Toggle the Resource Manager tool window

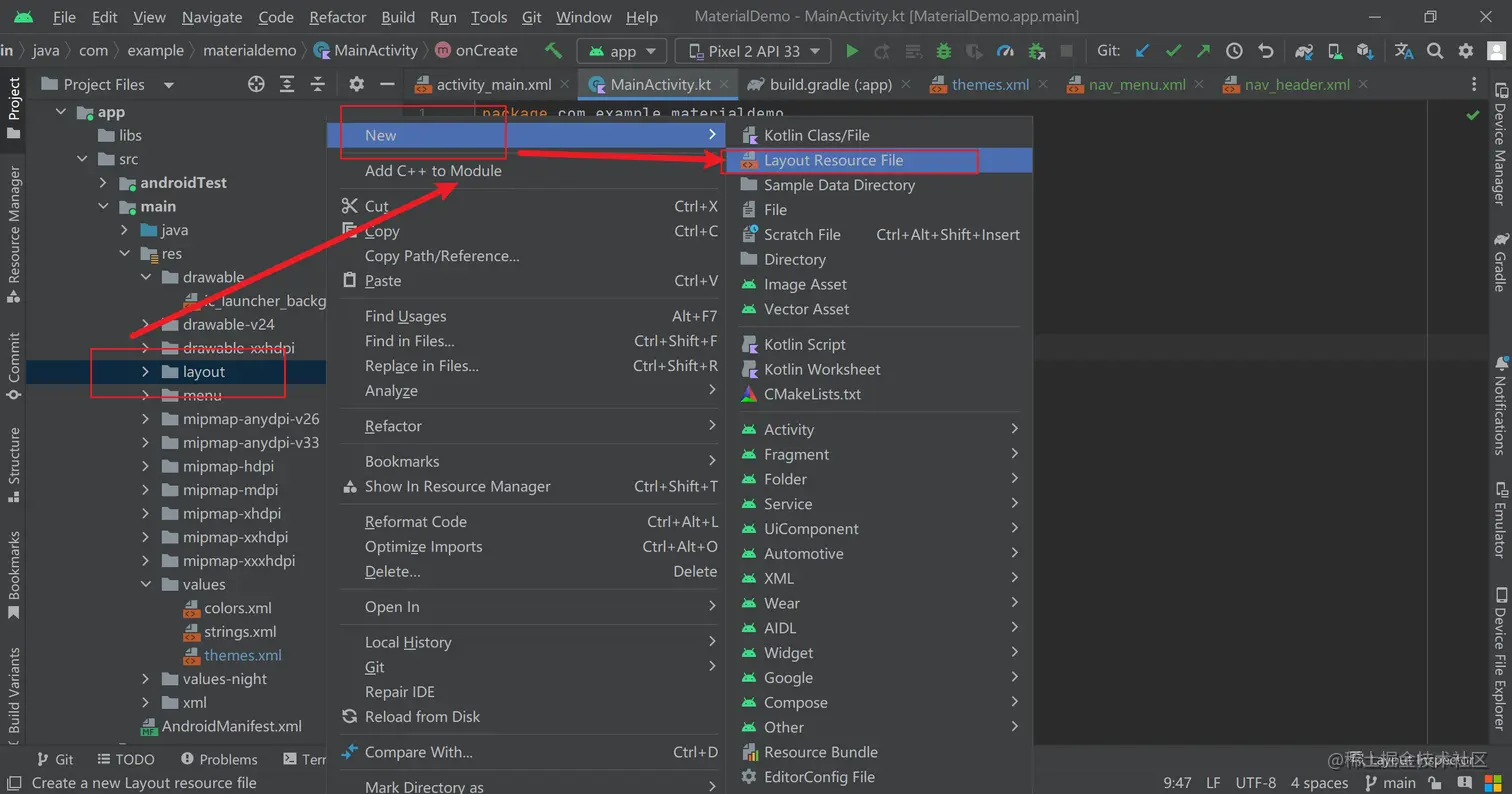click(14, 234)
